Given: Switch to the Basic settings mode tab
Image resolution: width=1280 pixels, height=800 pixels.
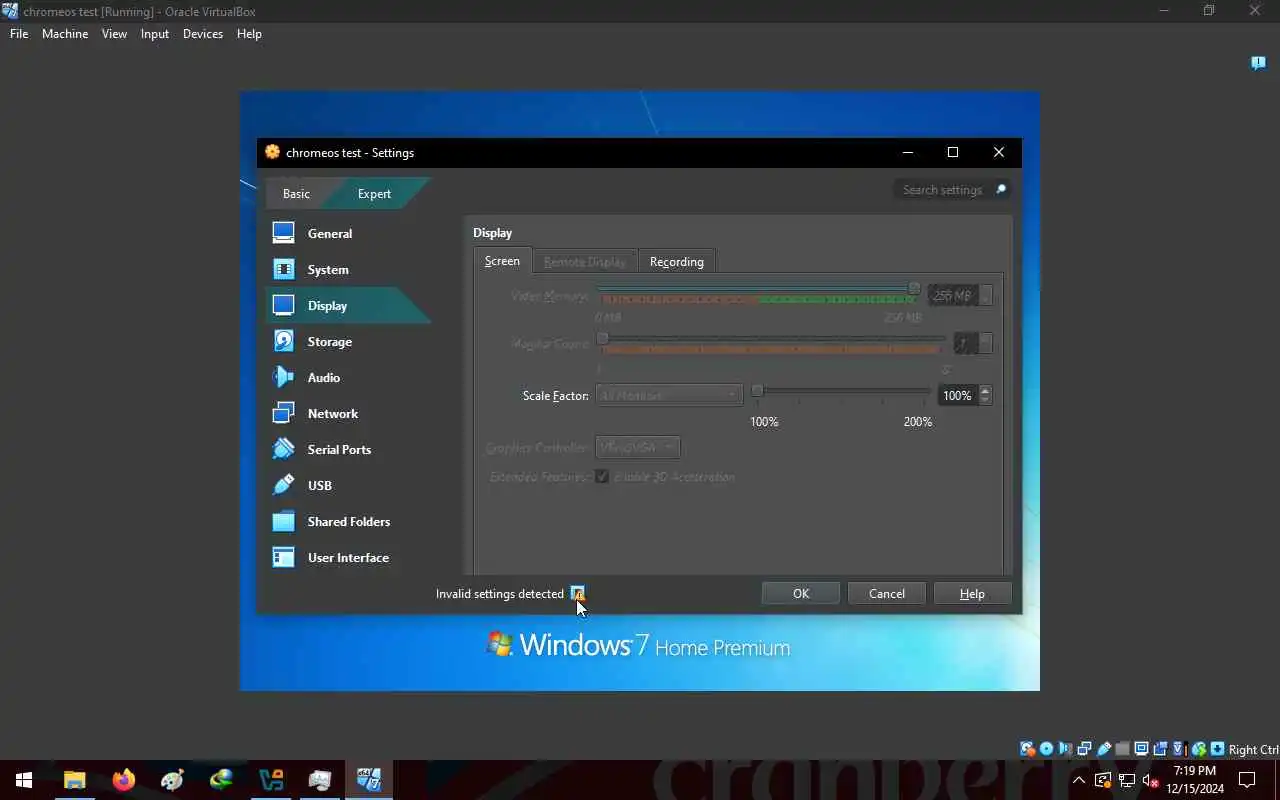Looking at the screenshot, I should (296, 193).
